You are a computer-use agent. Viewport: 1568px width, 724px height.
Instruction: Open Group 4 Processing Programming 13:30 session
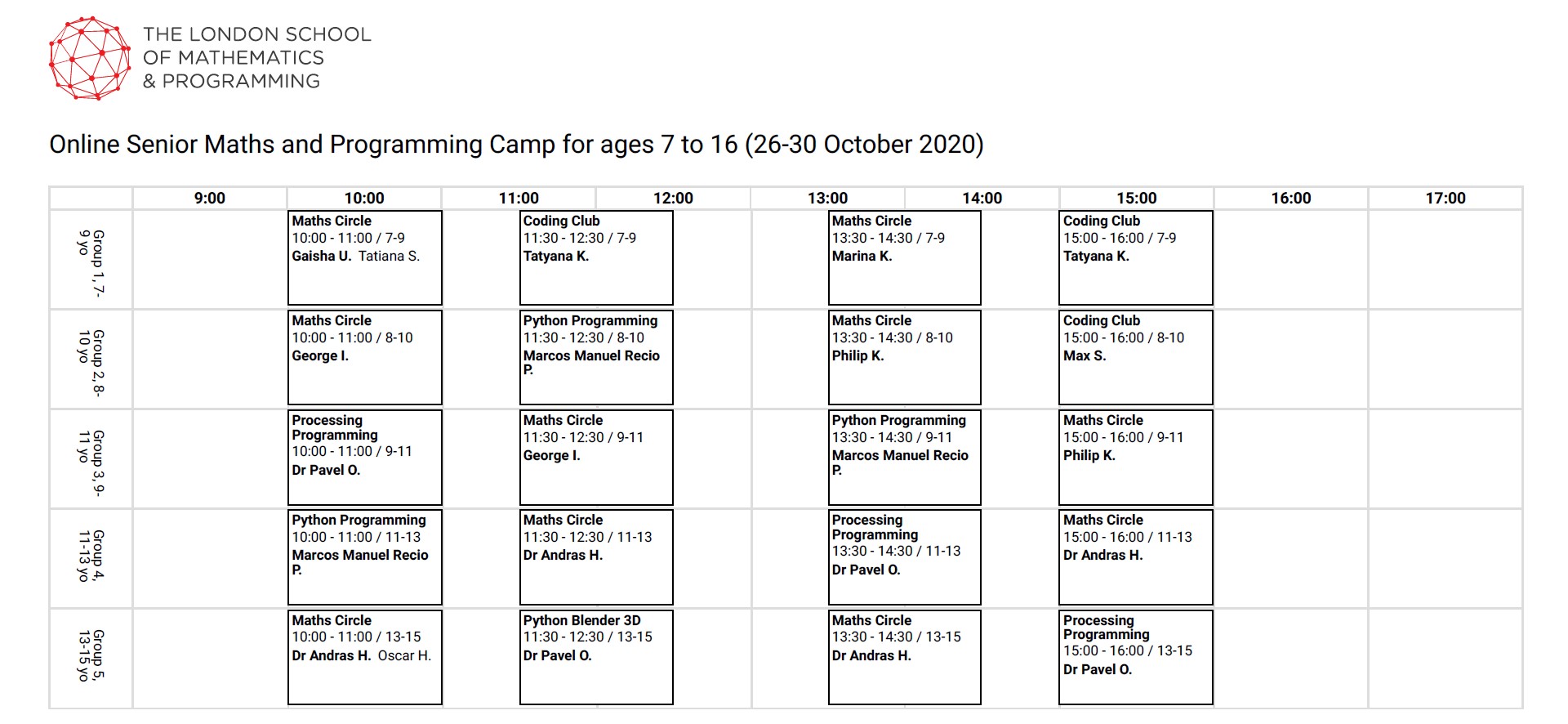[x=905, y=557]
